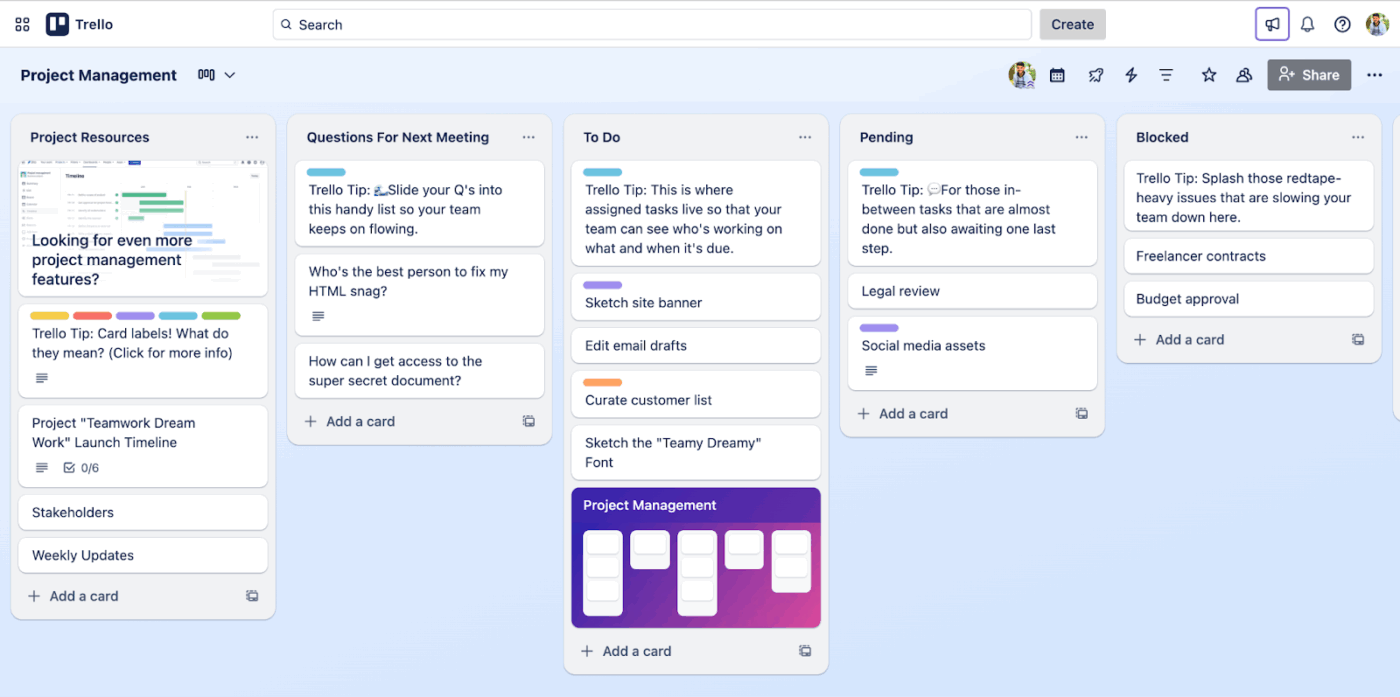Toggle the checklist on Launch Timeline card
Screen dimensions: 1400x697
click(x=70, y=467)
